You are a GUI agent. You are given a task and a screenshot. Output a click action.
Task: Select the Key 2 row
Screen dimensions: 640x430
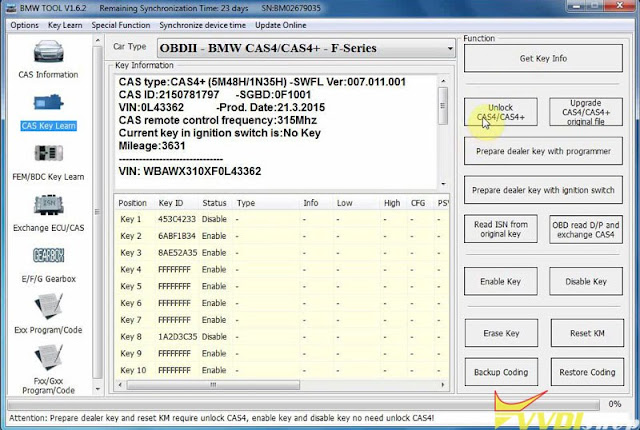[x=282, y=236]
